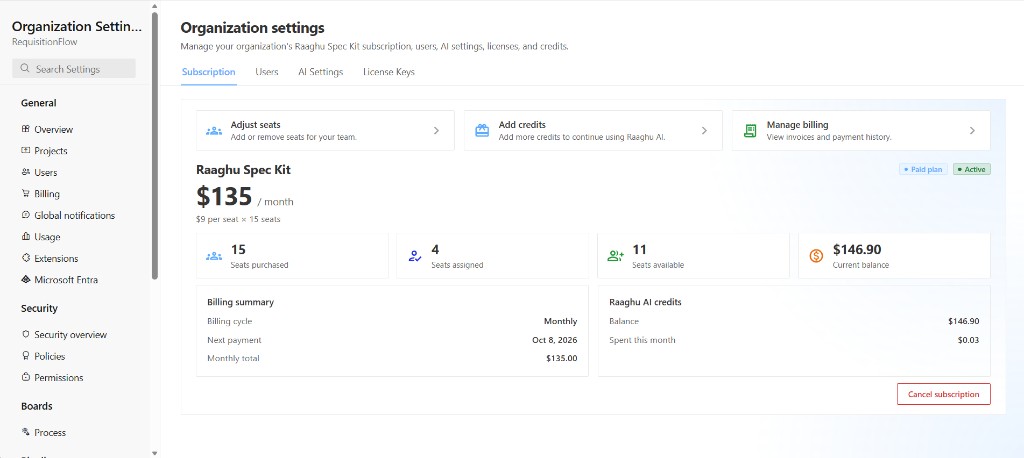Image resolution: width=1024 pixels, height=458 pixels.
Task: Open the AI Settings tab
Action: coord(321,72)
